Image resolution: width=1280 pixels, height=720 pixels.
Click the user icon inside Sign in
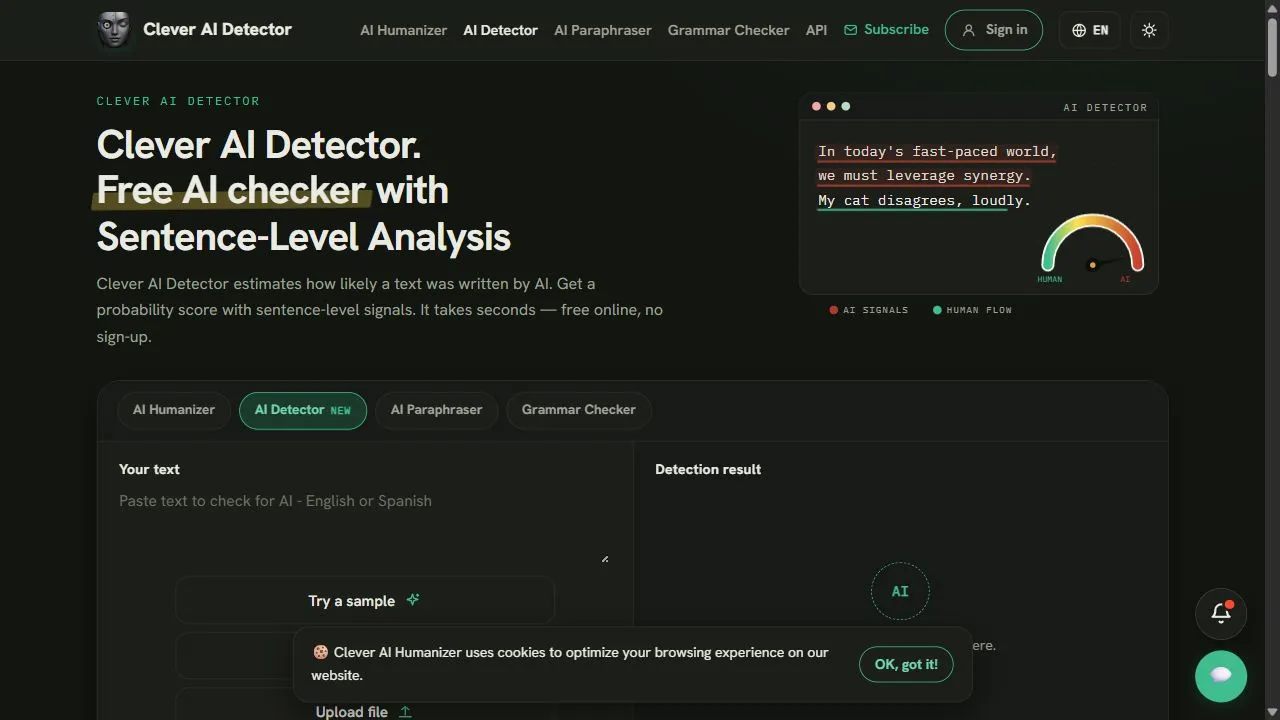968,30
